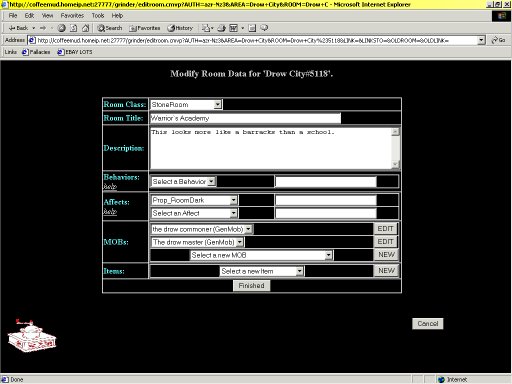Go to the Home page icon
The width and height of the screenshot is (512, 384).
86,28
